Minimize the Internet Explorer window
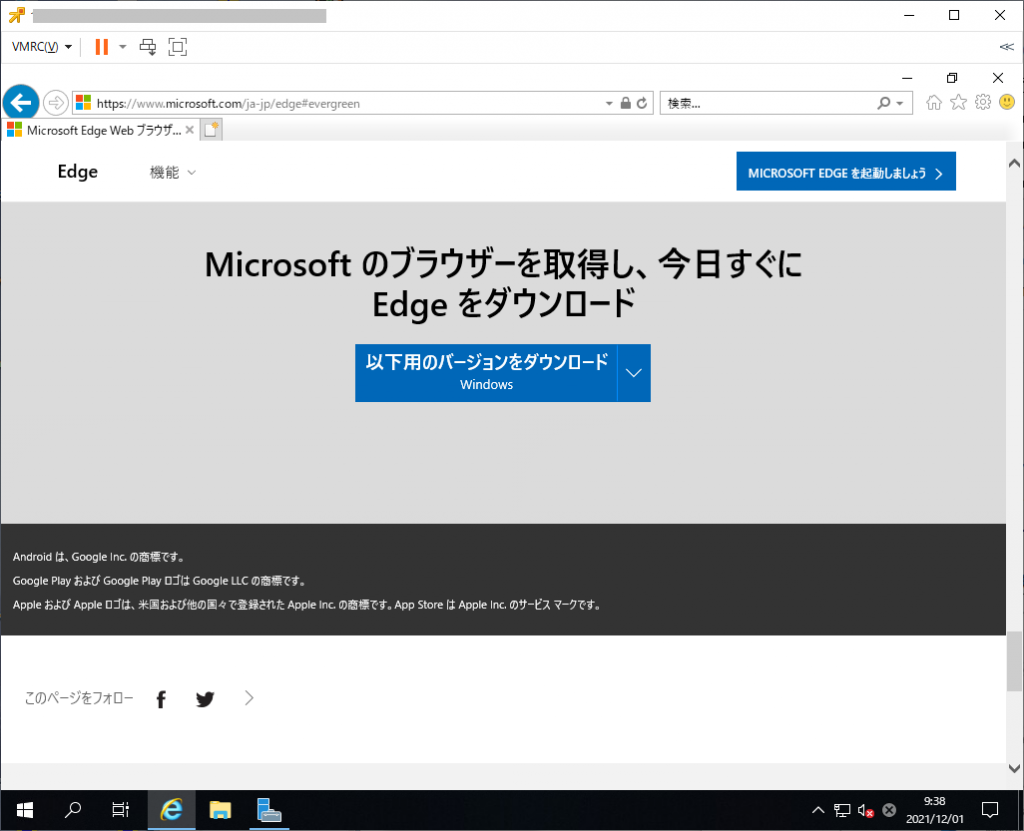Viewport: 1024px width, 831px height. (907, 78)
